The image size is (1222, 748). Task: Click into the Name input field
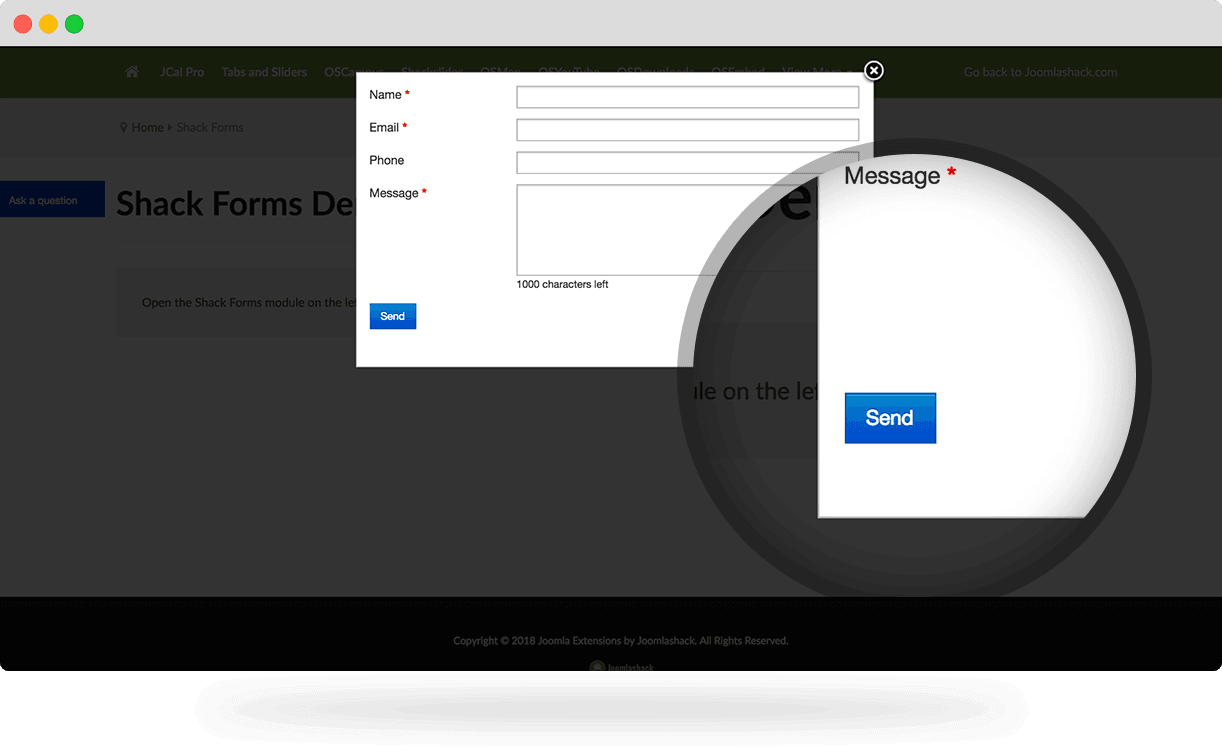click(x=687, y=97)
